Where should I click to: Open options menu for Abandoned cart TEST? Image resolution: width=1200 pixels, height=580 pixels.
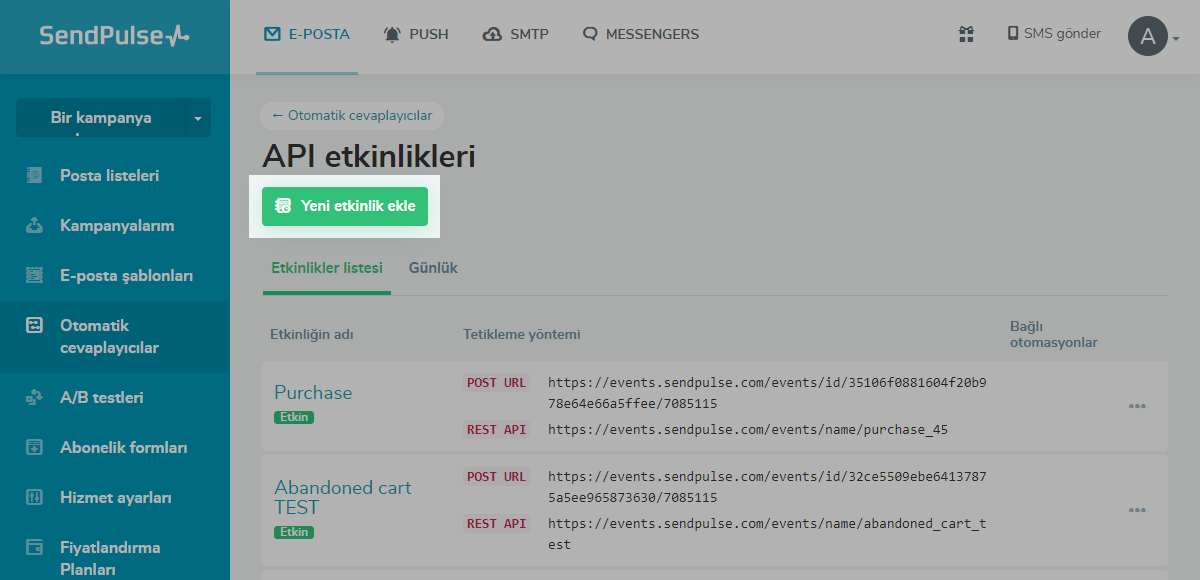coord(1137,510)
